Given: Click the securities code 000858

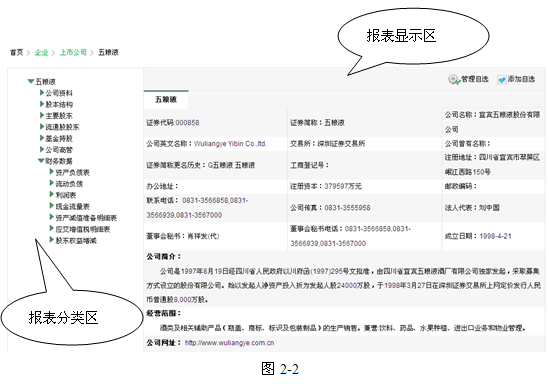Looking at the screenshot, I should click(187, 123).
